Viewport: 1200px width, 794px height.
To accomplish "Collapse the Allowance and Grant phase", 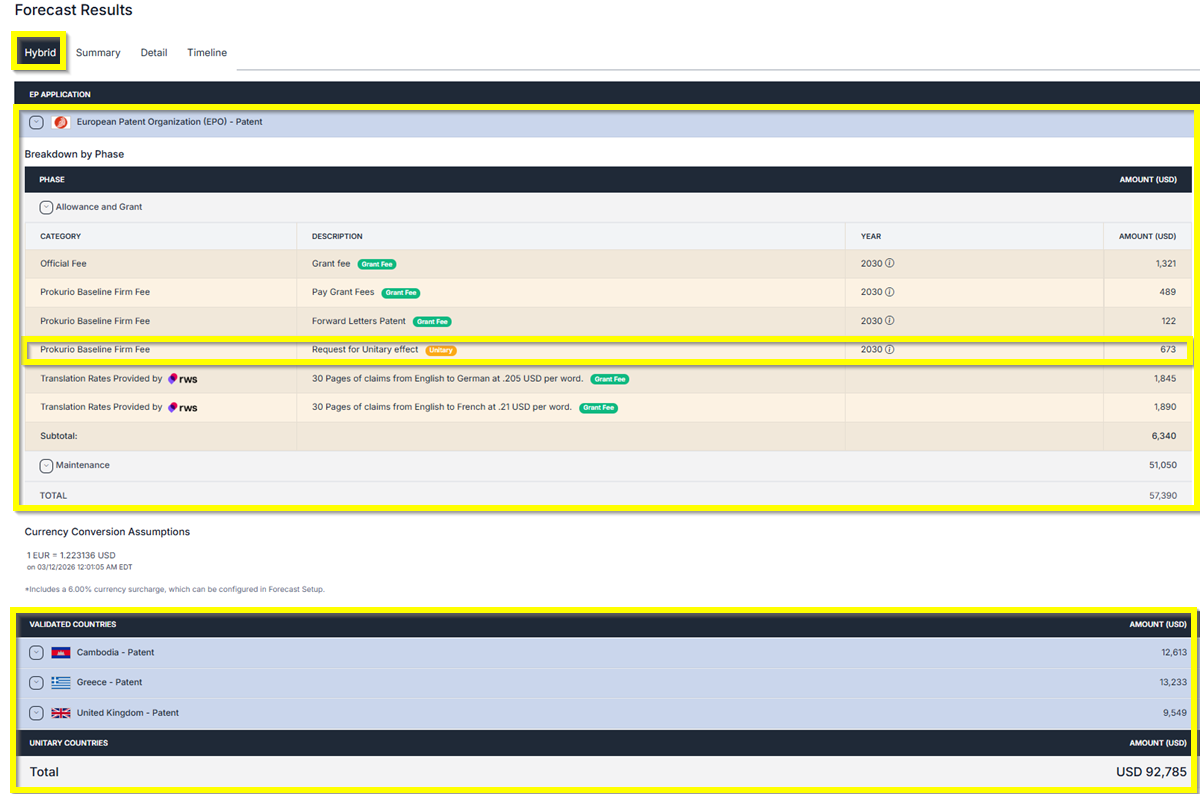I will click(46, 207).
